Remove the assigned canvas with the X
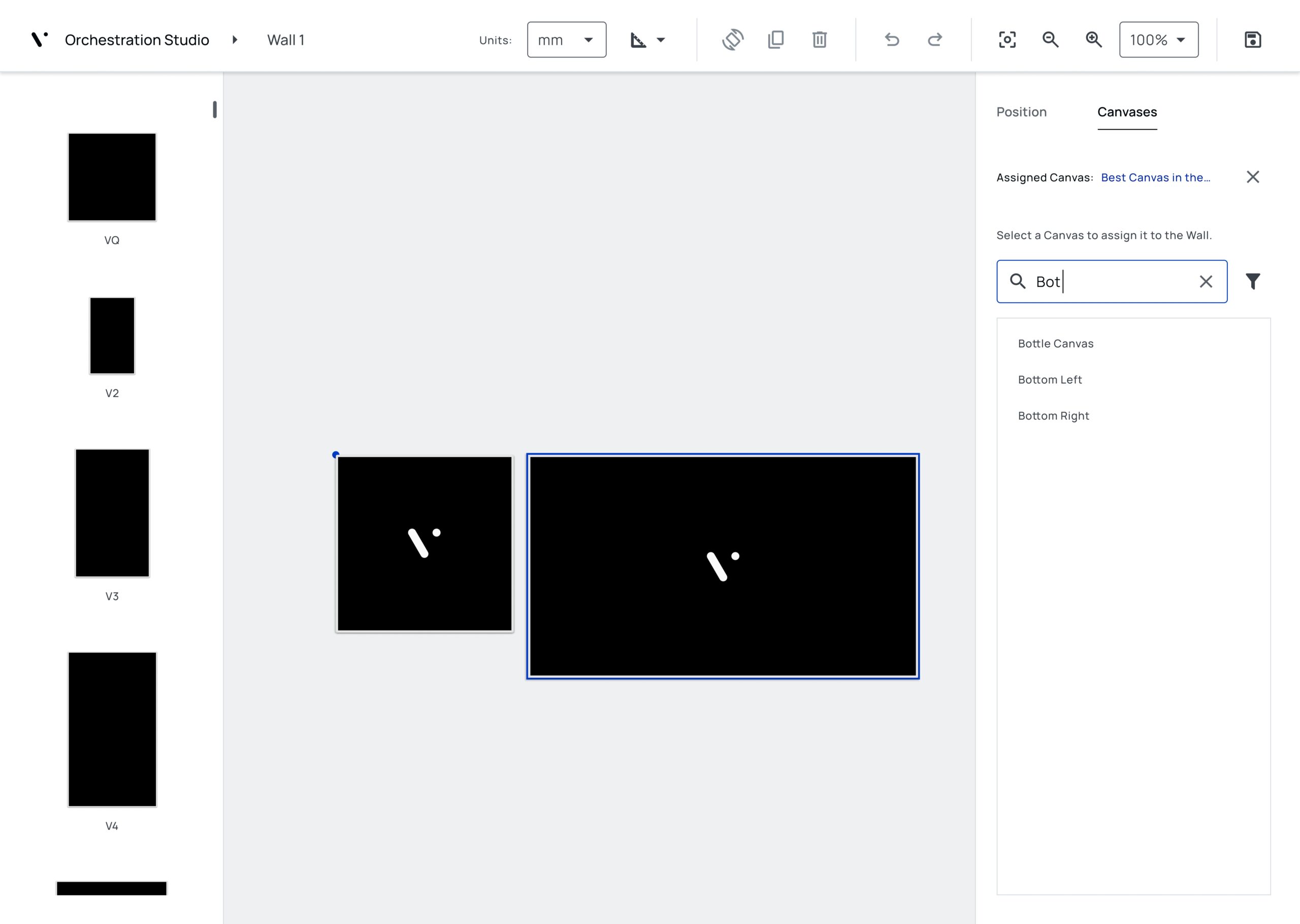This screenshot has width=1300, height=924. point(1253,177)
